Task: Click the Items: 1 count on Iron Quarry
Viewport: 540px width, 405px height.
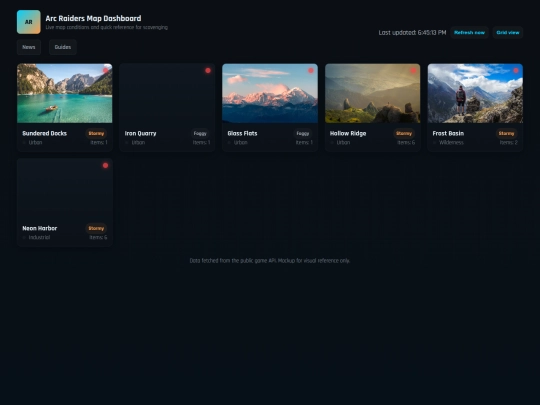Action: (201, 143)
